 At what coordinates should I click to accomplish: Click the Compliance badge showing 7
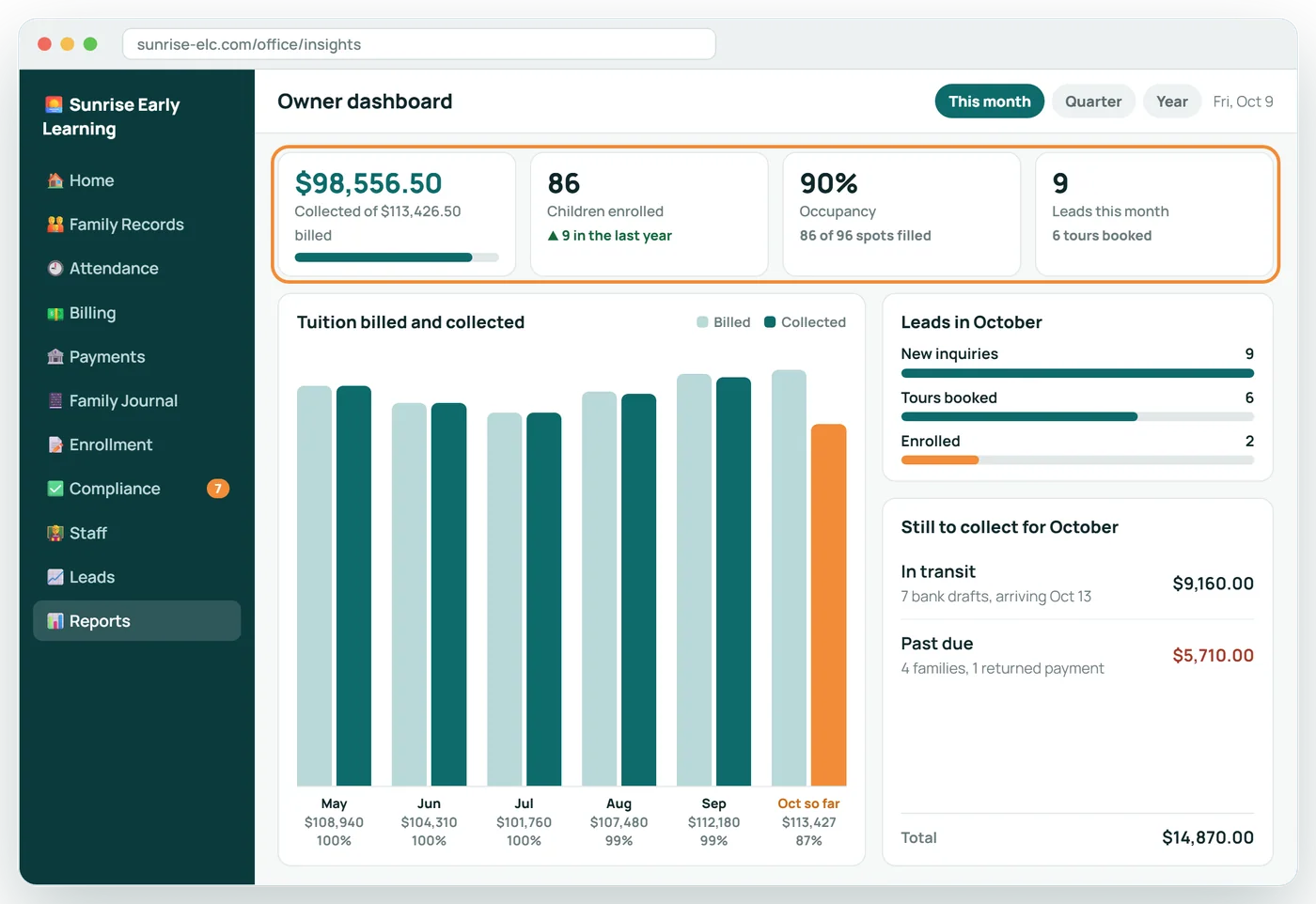218,489
